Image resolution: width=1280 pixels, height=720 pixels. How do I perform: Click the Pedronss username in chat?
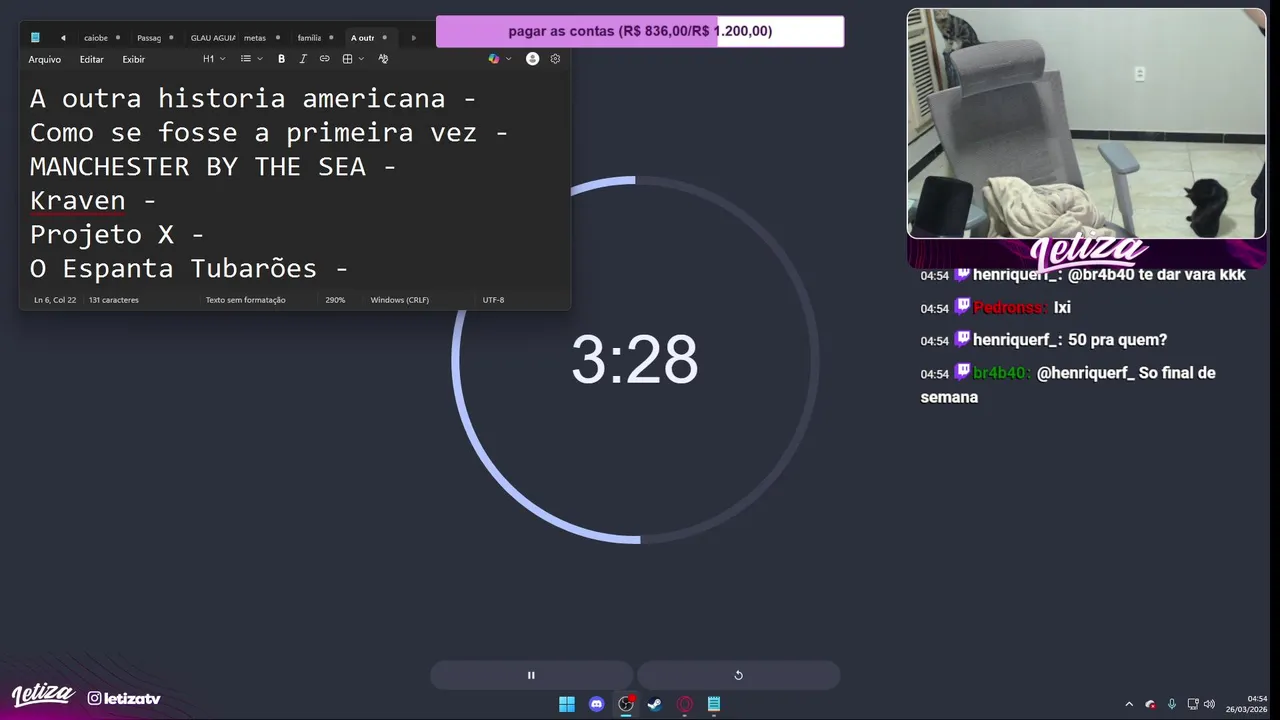coord(1010,307)
